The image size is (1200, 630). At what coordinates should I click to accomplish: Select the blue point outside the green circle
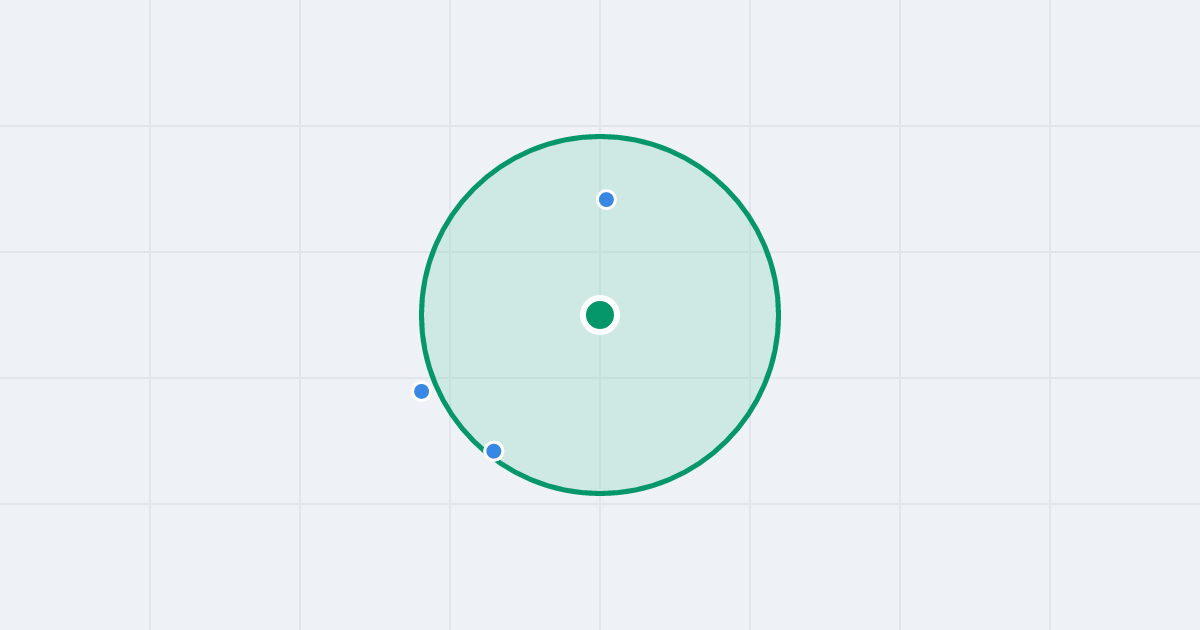pos(422,391)
